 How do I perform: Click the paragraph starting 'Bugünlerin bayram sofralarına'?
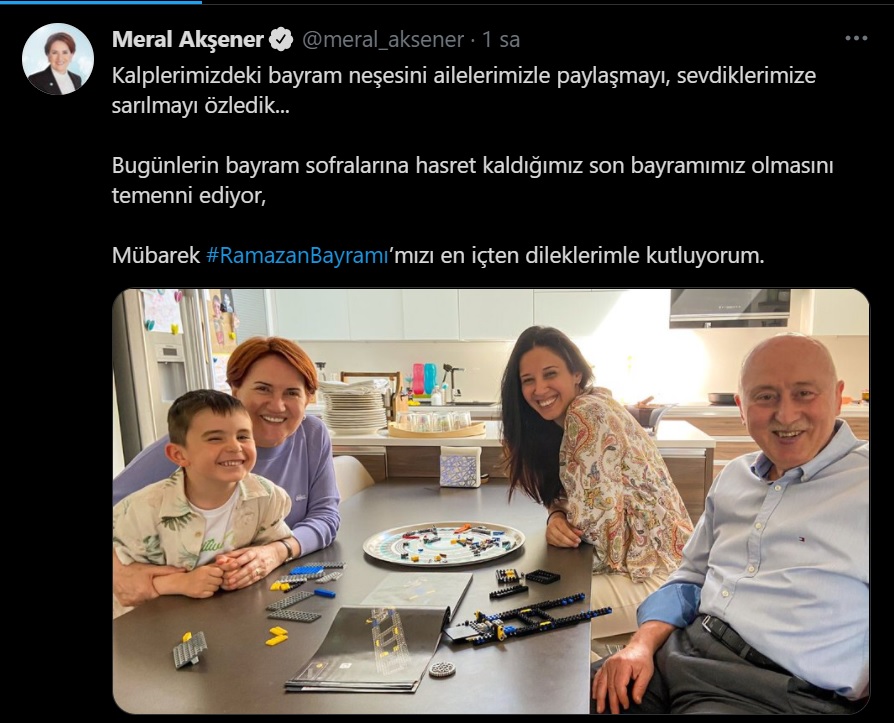(x=472, y=180)
